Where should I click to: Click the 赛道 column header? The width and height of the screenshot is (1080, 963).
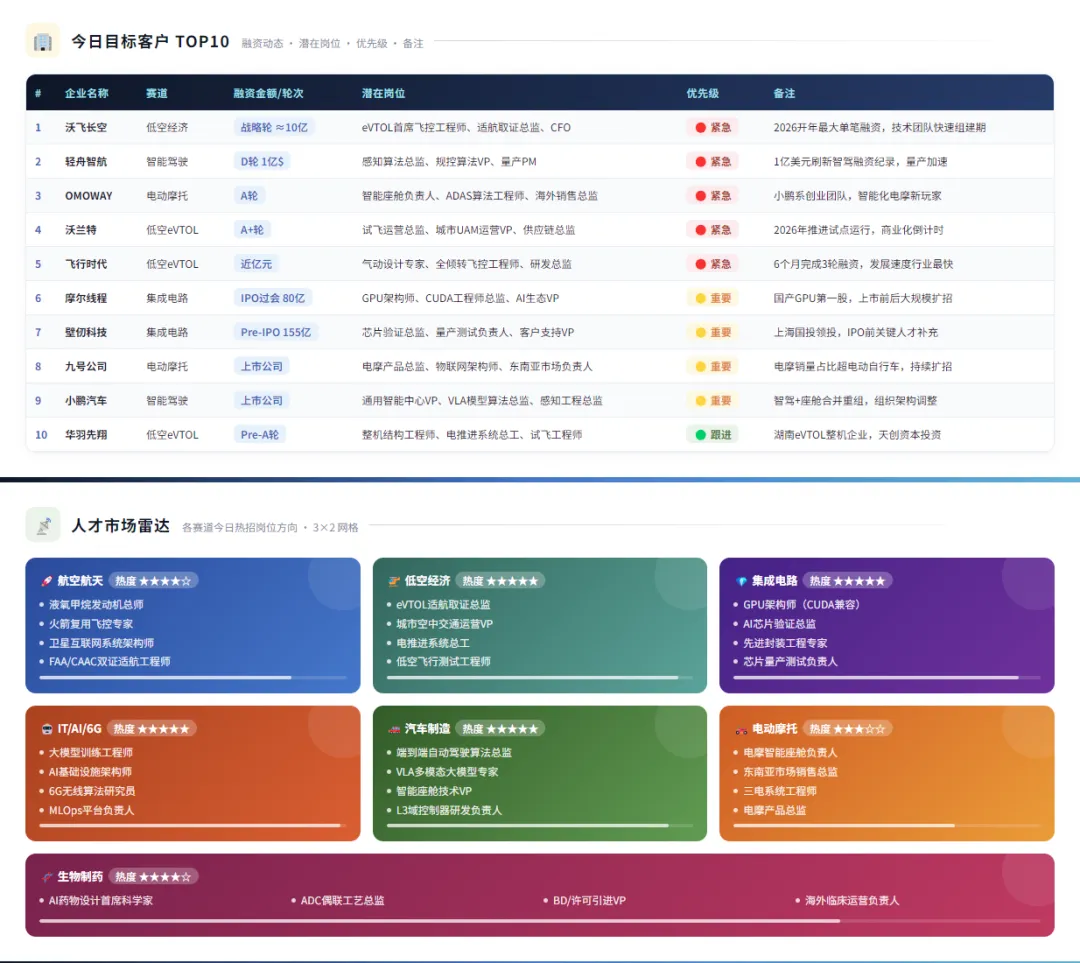point(157,93)
